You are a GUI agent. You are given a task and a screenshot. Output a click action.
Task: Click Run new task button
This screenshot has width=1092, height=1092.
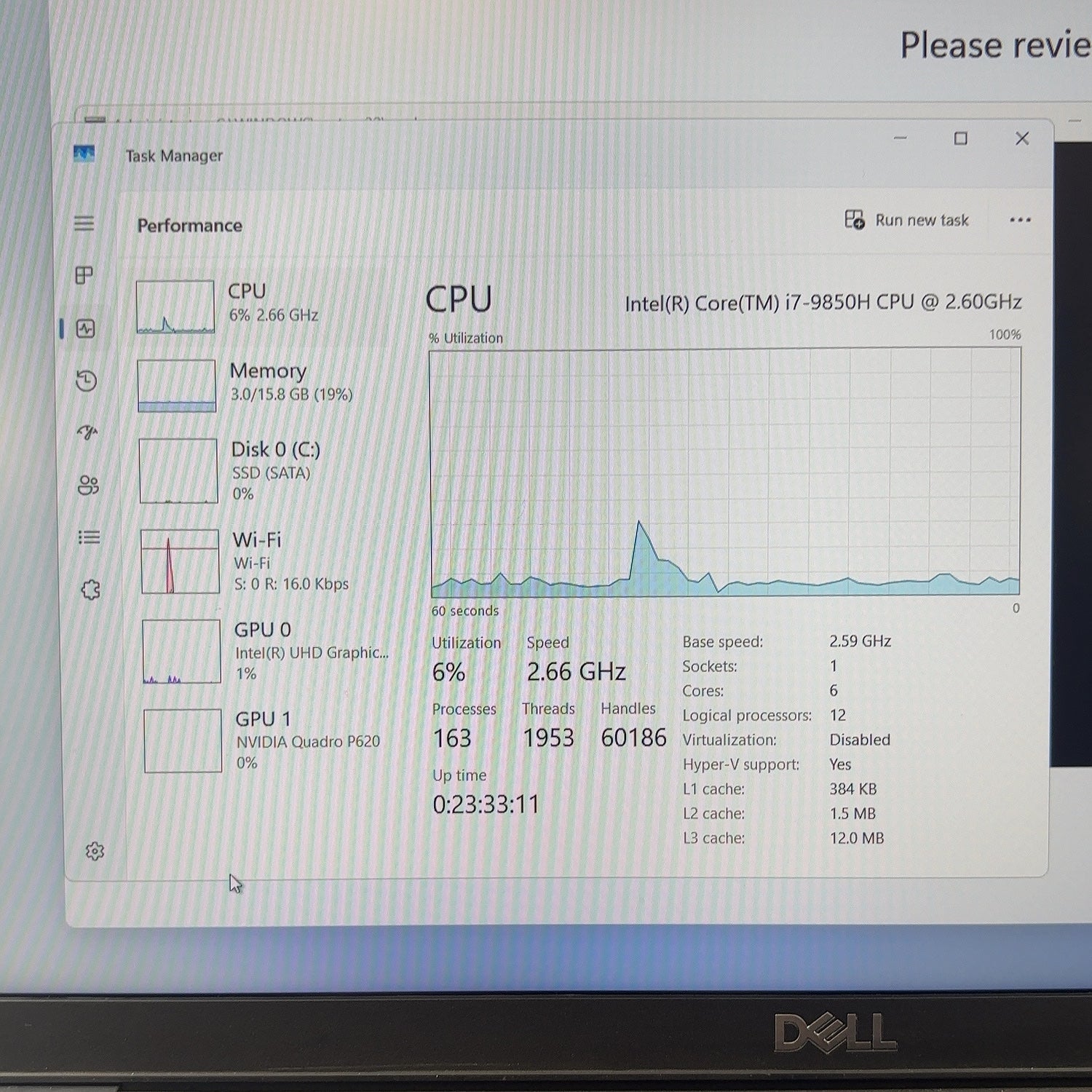906,220
